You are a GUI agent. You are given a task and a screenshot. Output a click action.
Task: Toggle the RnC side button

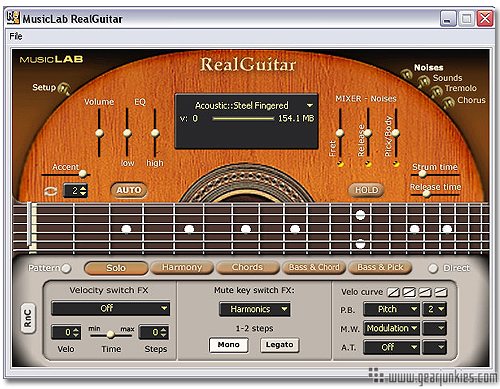(28, 318)
